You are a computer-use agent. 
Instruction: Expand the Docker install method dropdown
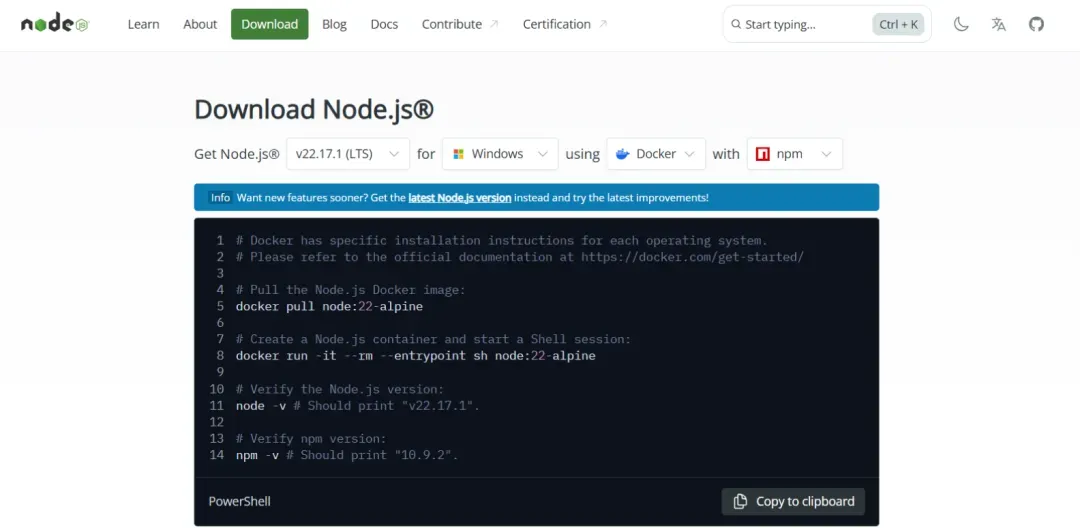click(x=656, y=154)
